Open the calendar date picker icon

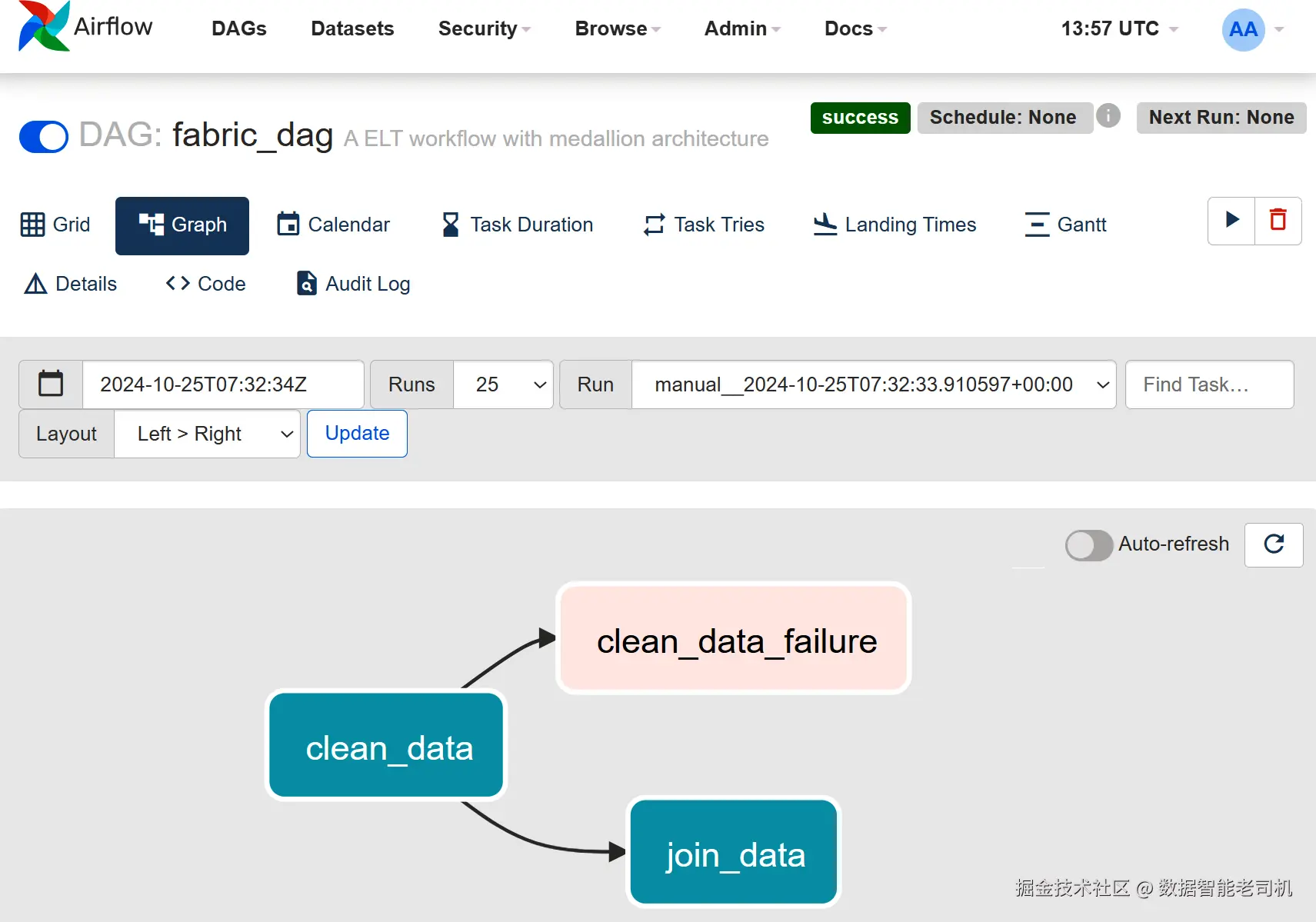(51, 384)
